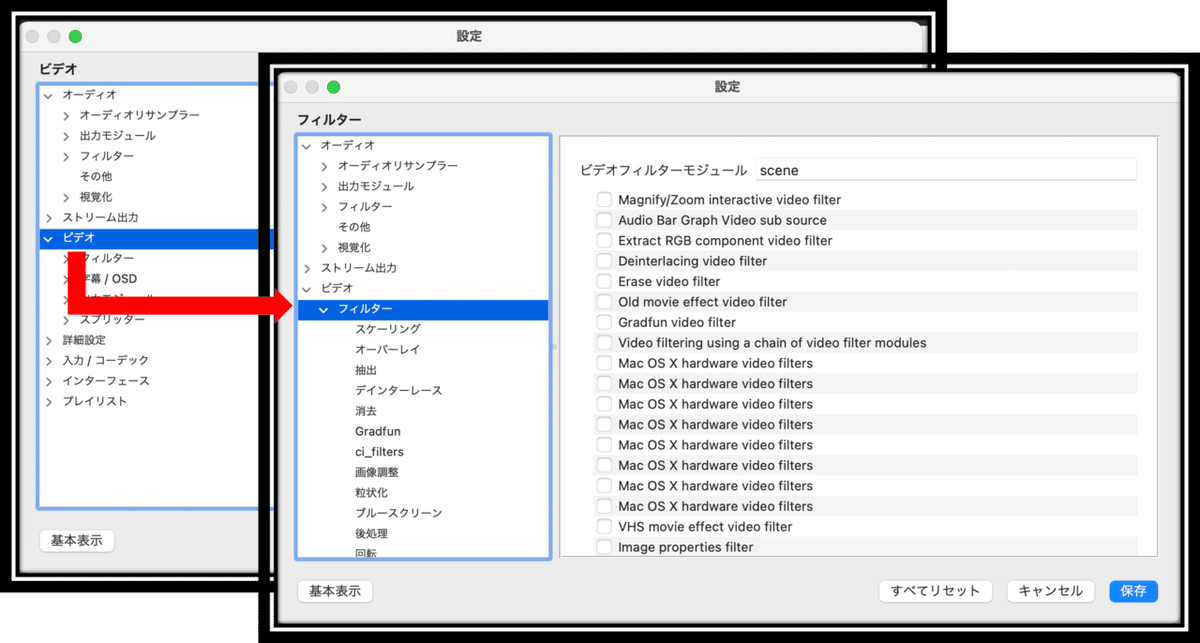Collapse オーディオ in back window tree
This screenshot has width=1200, height=643.
click(x=49, y=95)
